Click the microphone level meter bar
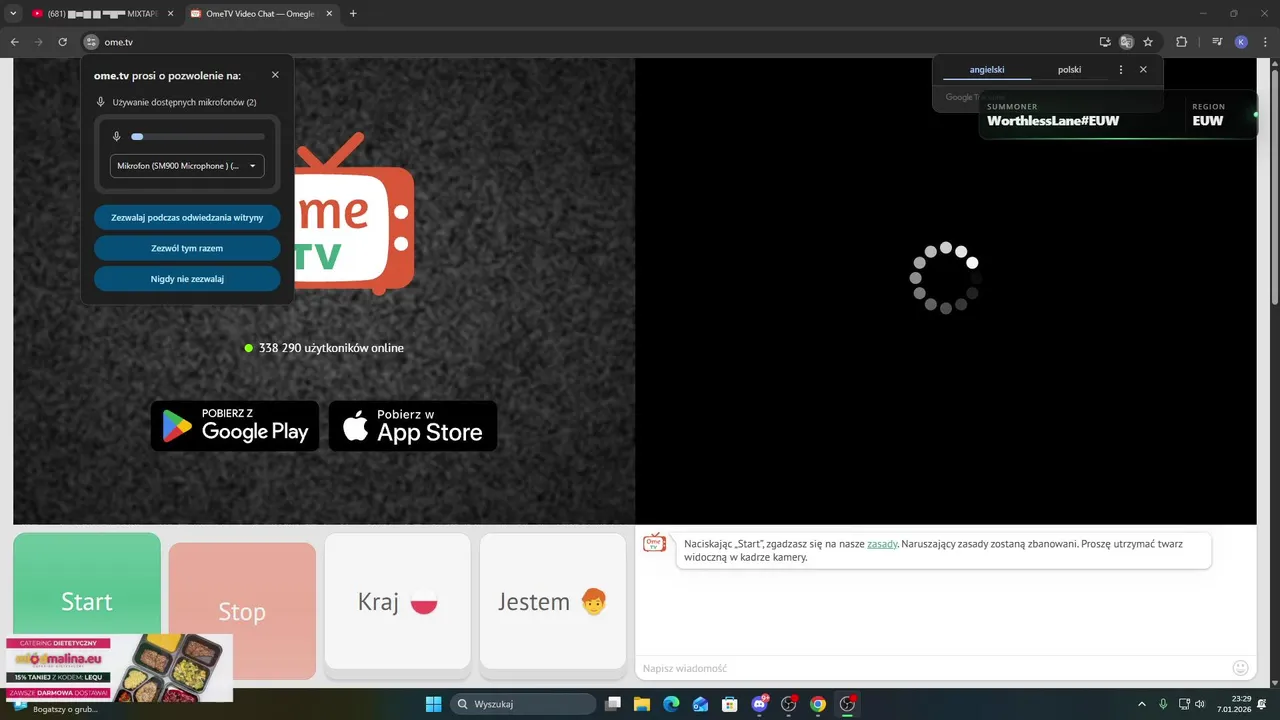 [x=198, y=137]
